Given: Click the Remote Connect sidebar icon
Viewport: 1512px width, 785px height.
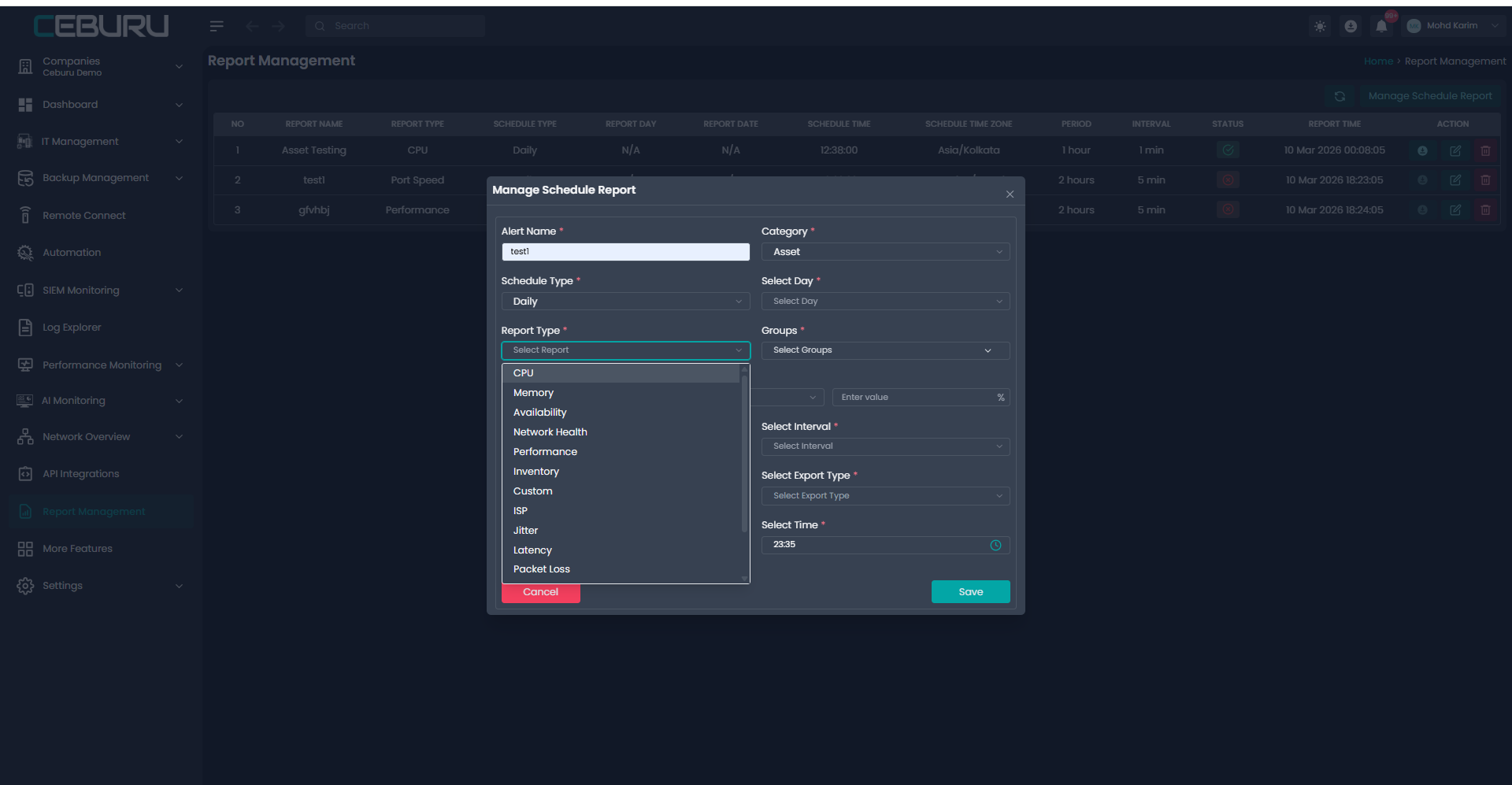Looking at the screenshot, I should pyautogui.click(x=25, y=215).
